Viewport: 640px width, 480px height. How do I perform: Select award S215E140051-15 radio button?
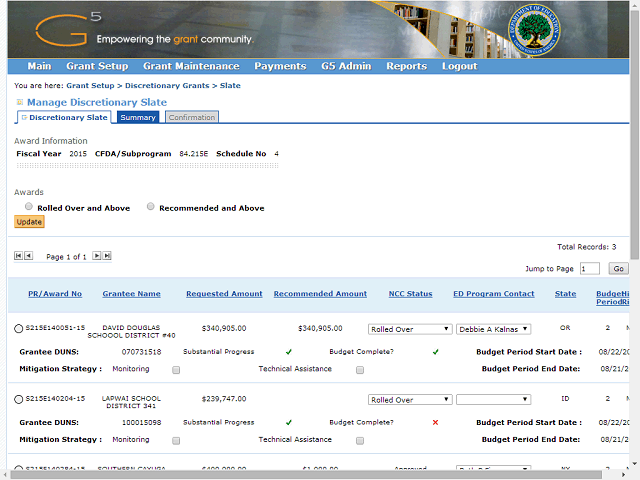click(x=18, y=329)
